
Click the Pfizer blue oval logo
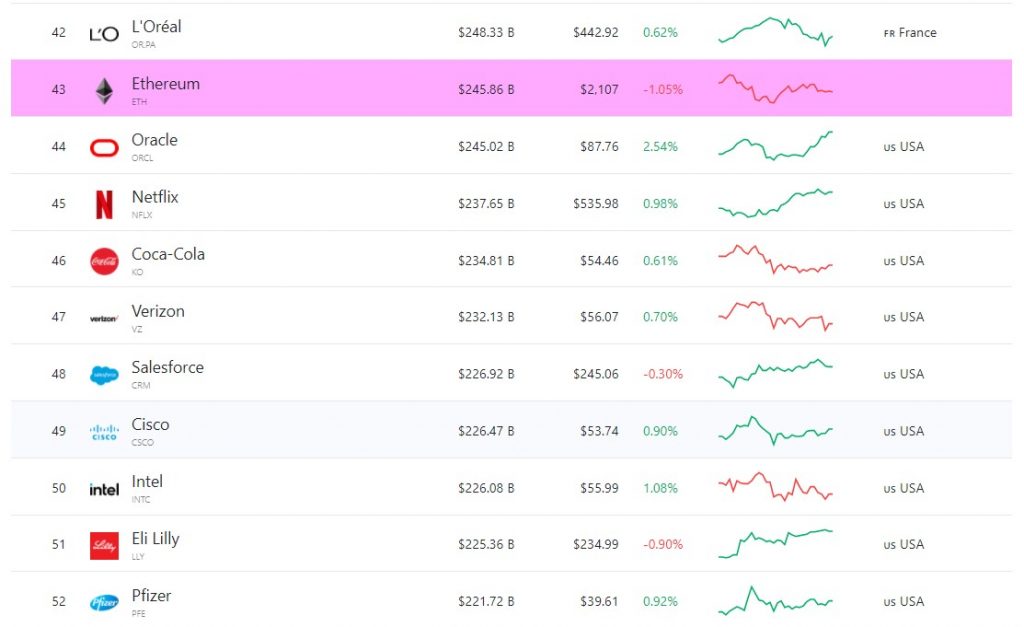pos(104,602)
